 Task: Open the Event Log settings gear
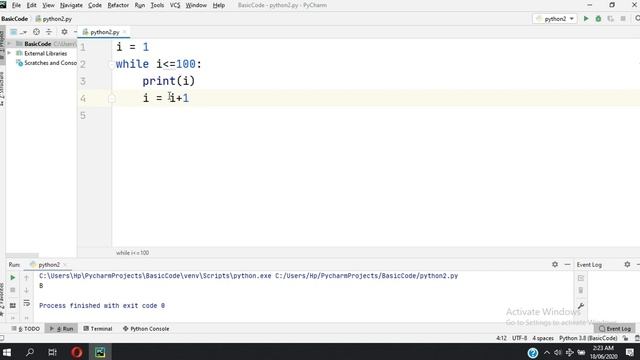click(627, 264)
